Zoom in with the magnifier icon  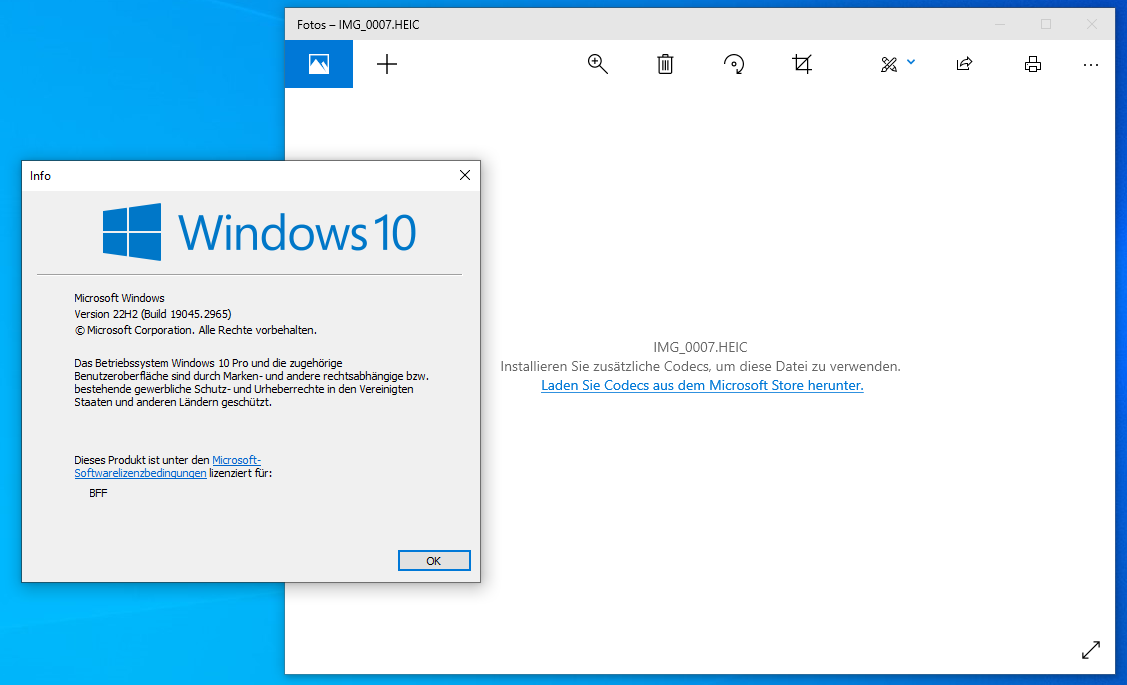point(597,64)
